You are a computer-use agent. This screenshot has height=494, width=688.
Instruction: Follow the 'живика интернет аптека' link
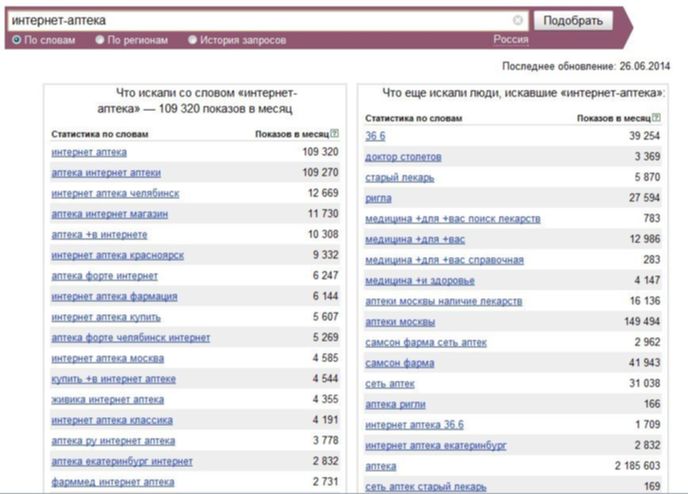(x=108, y=400)
